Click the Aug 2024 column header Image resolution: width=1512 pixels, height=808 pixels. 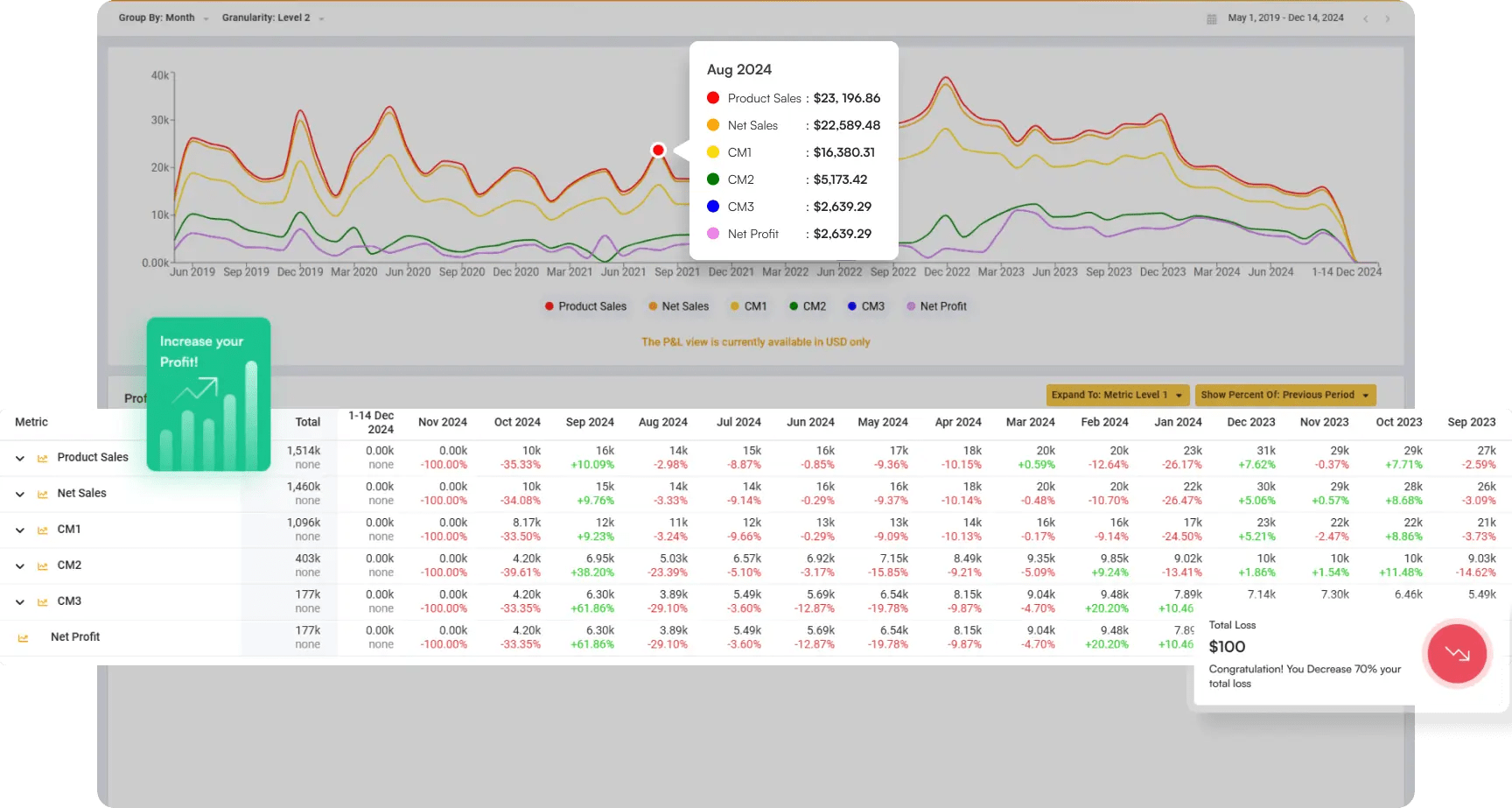click(662, 422)
